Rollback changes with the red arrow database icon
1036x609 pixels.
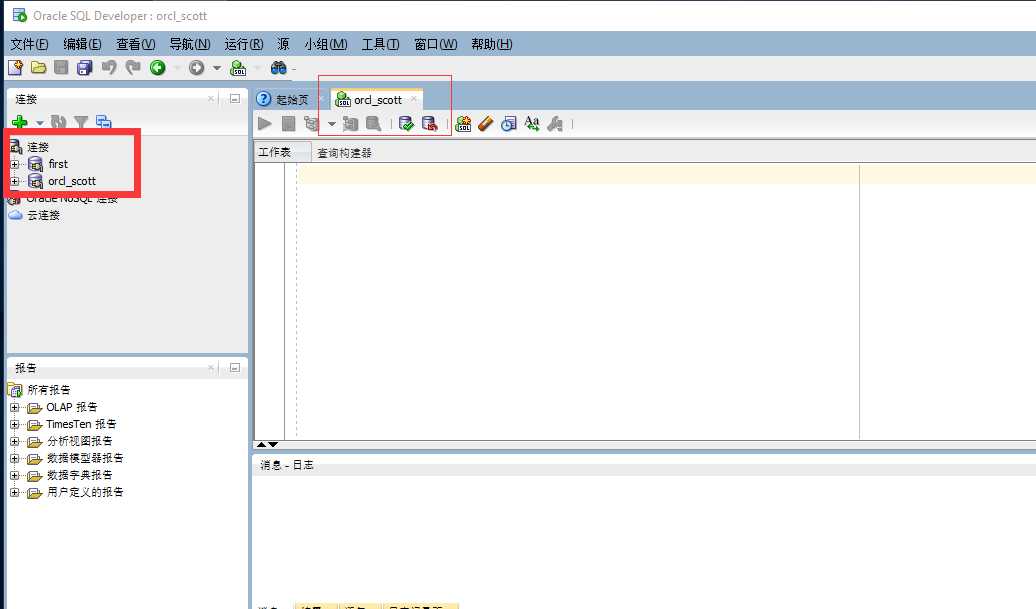pos(429,123)
